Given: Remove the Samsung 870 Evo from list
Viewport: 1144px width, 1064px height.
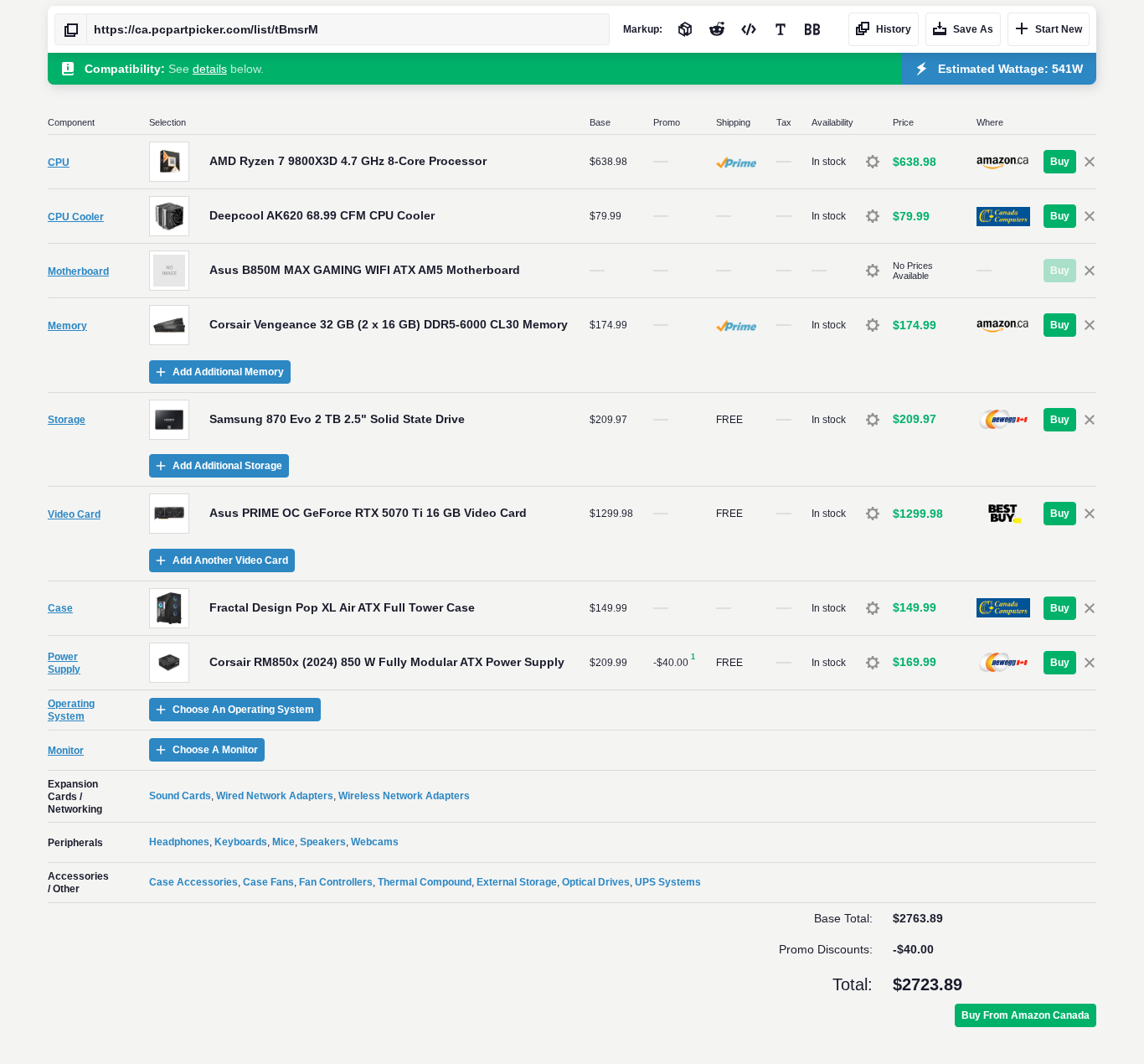Looking at the screenshot, I should 1090,420.
